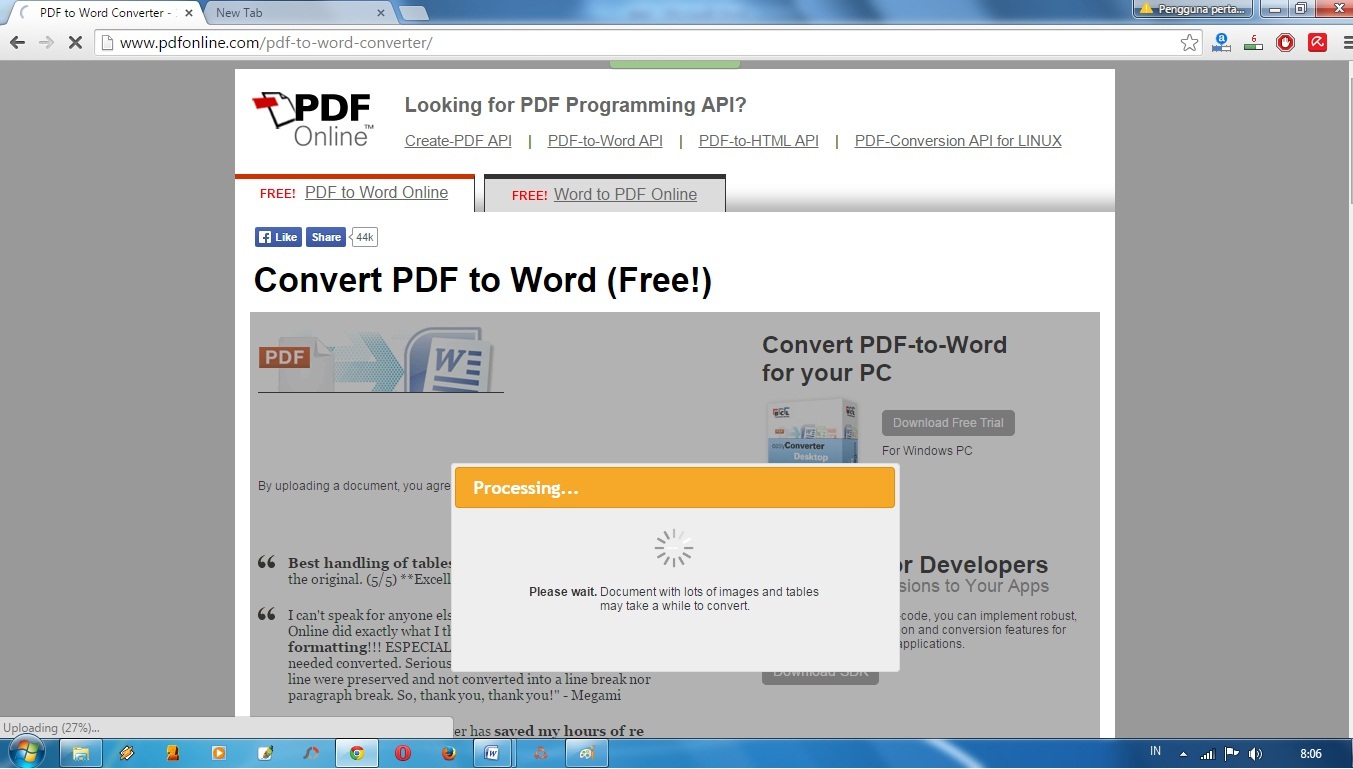Click the 44k like counter
The height and width of the screenshot is (769, 1353).
click(x=364, y=237)
